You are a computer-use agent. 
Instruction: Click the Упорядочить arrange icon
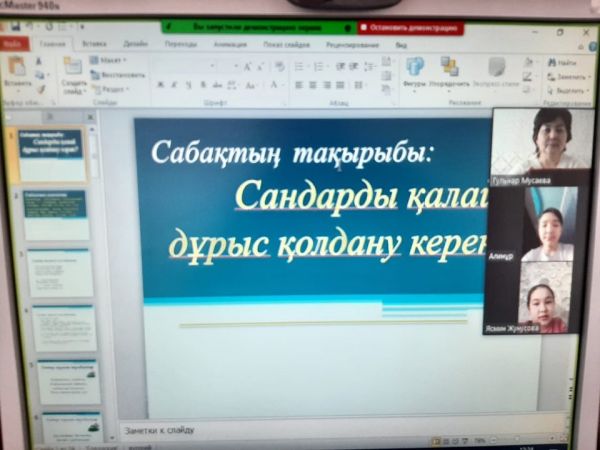(451, 69)
